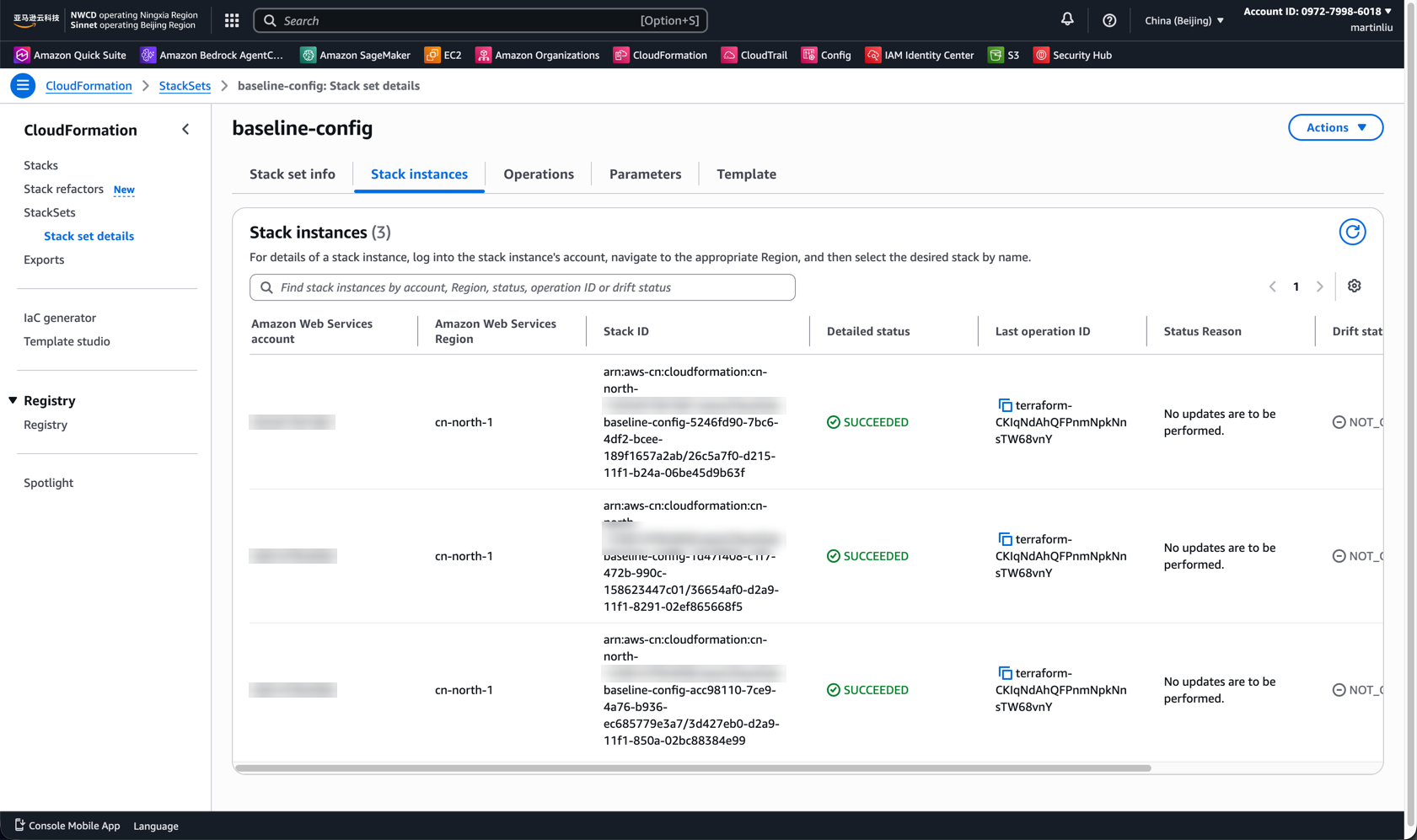Open the help question mark icon
This screenshot has height=840, width=1417.
click(x=1109, y=20)
